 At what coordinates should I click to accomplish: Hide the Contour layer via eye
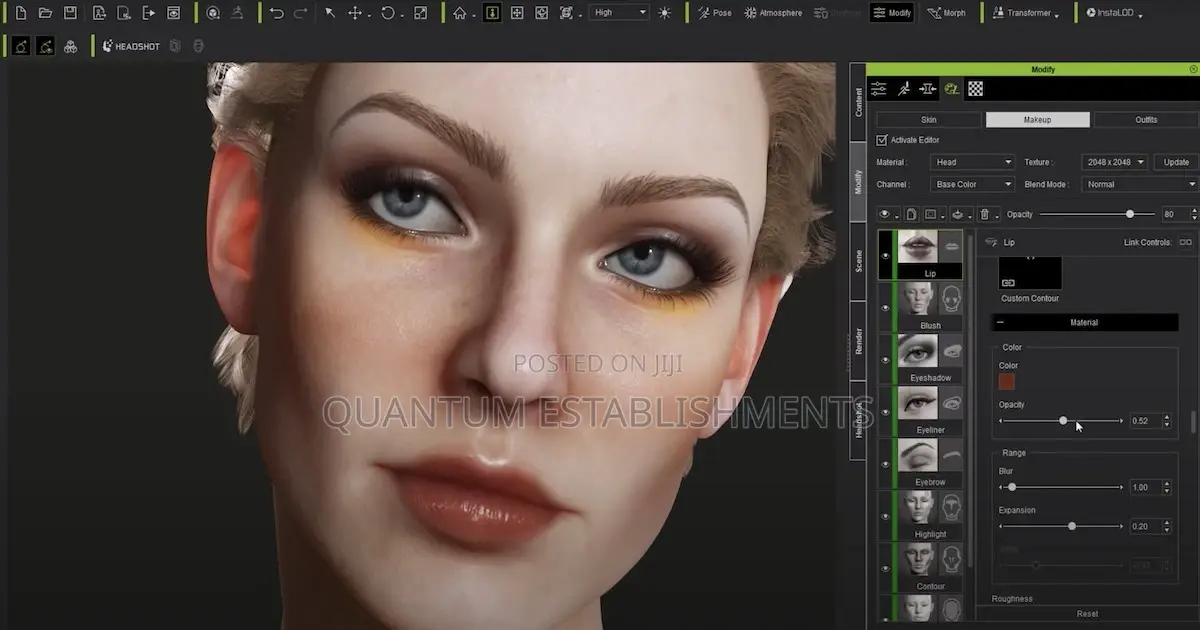885,568
